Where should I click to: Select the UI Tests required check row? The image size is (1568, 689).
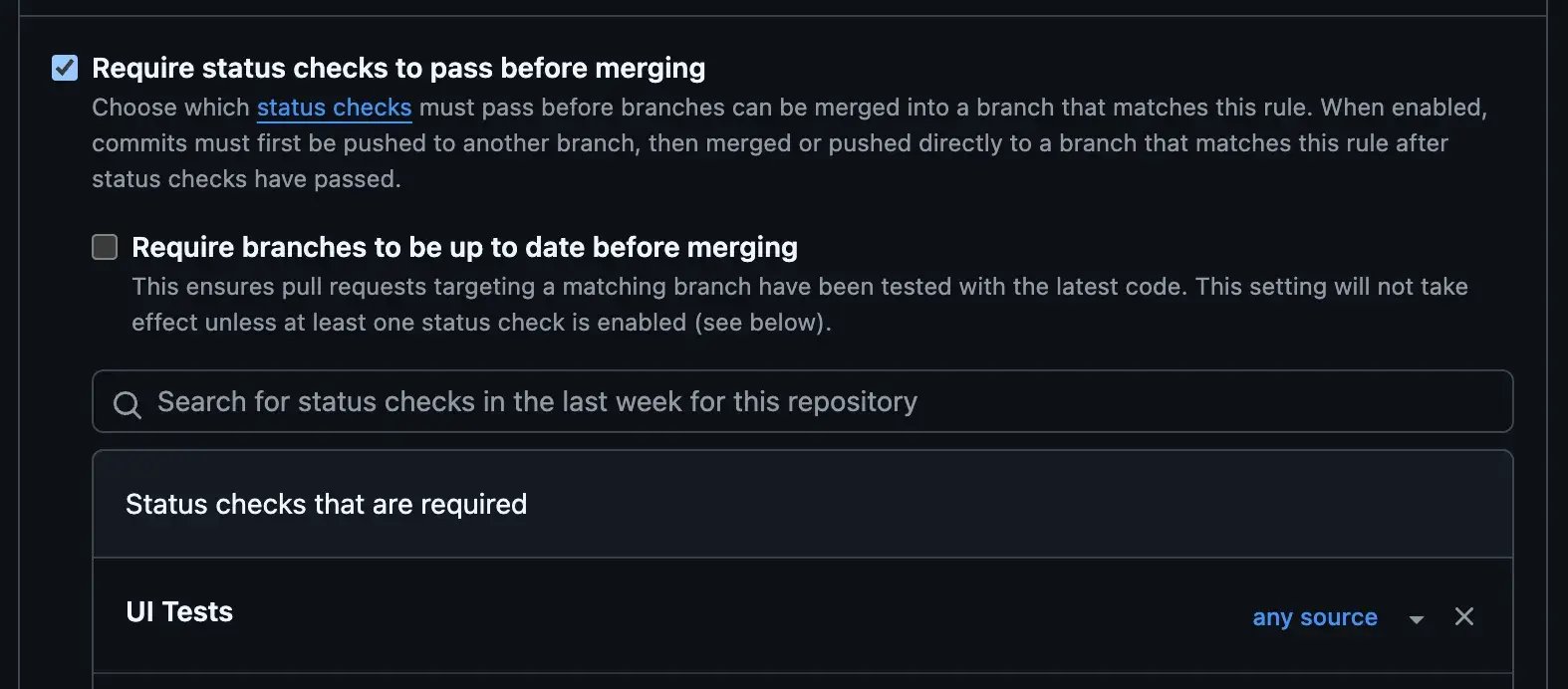pyautogui.click(x=802, y=615)
